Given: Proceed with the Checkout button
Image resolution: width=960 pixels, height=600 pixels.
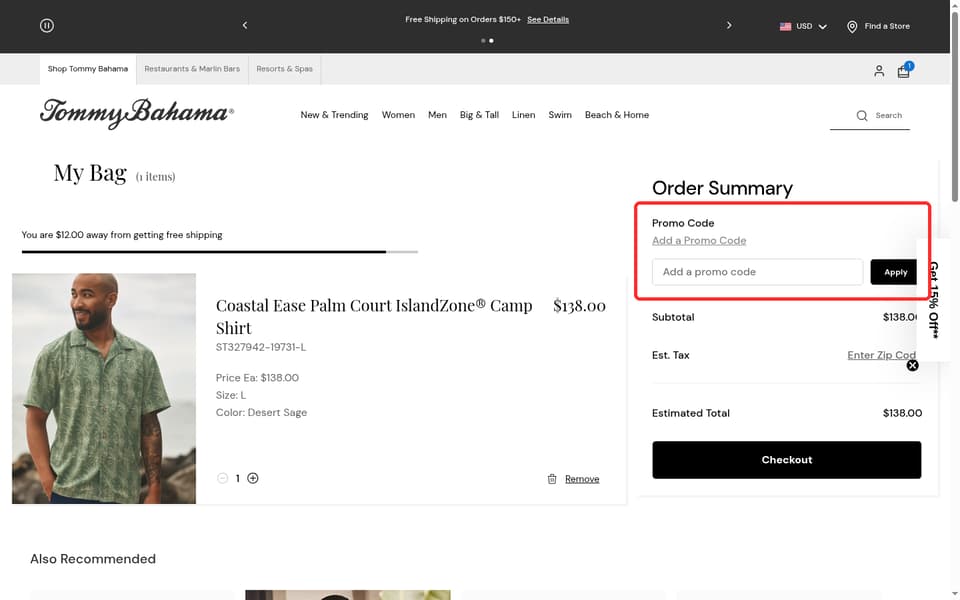Looking at the screenshot, I should (786, 460).
